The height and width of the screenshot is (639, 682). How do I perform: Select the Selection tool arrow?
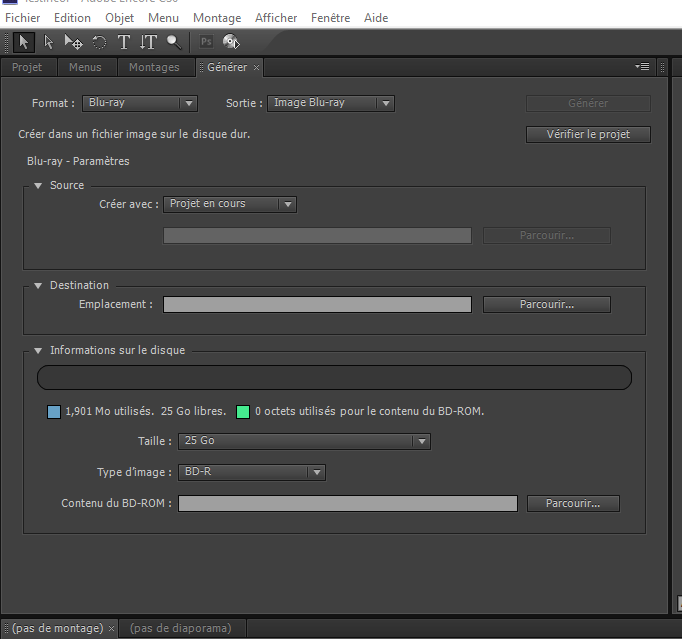23,42
